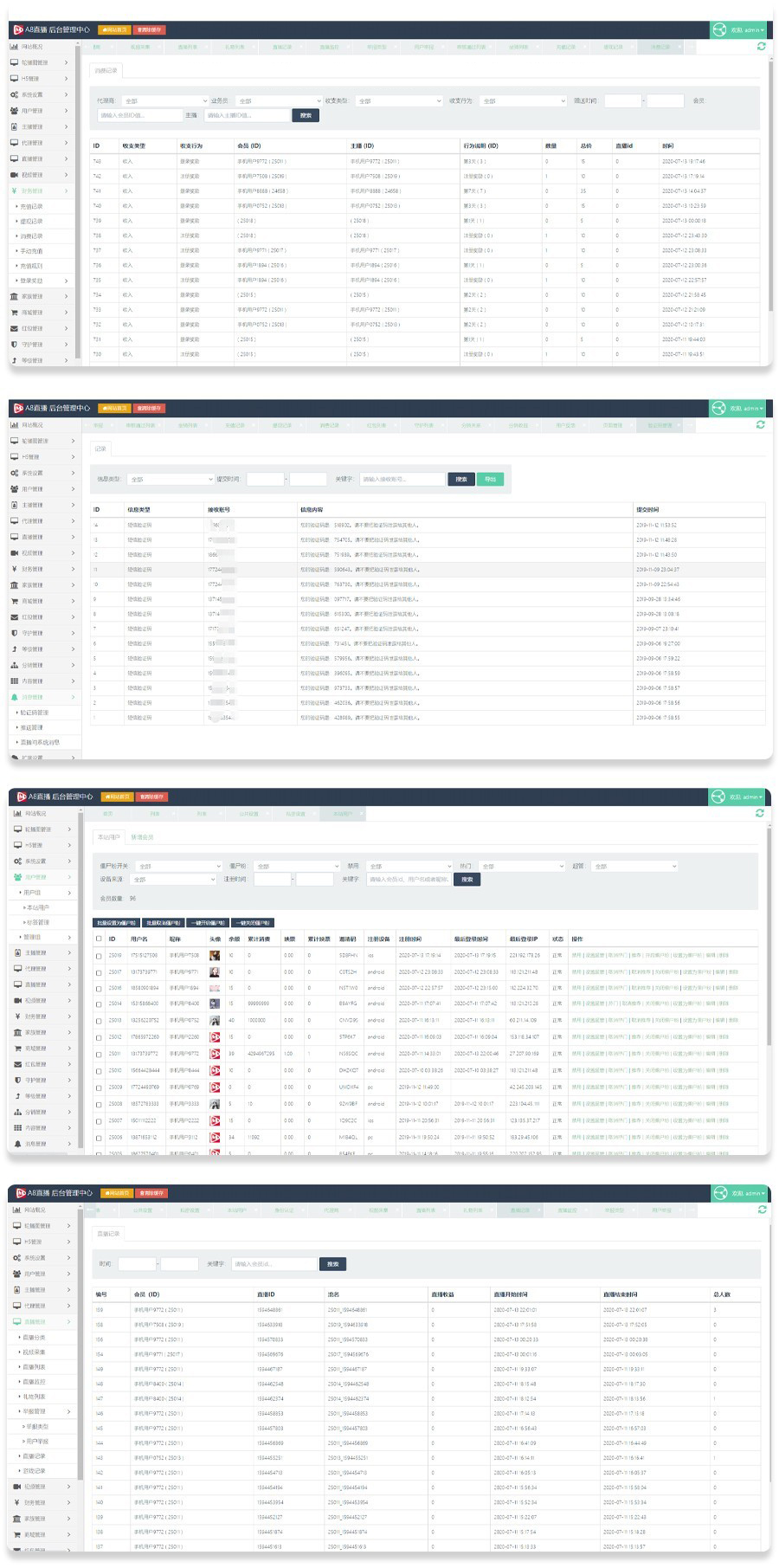
Task: Click red 清除缓存 button on 本站用户 page
Action: coord(151,797)
